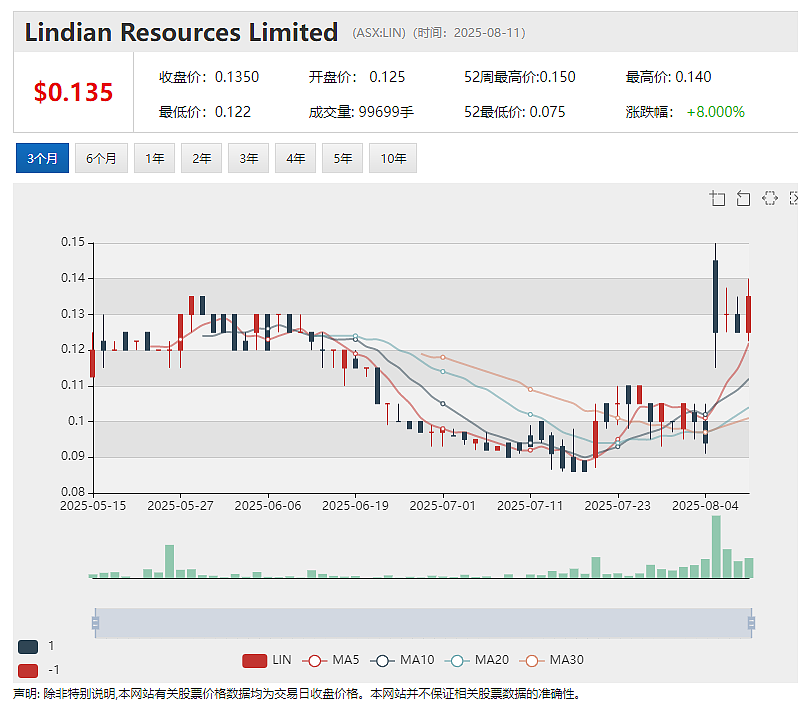Click the large red $0.135 price

pyautogui.click(x=73, y=92)
